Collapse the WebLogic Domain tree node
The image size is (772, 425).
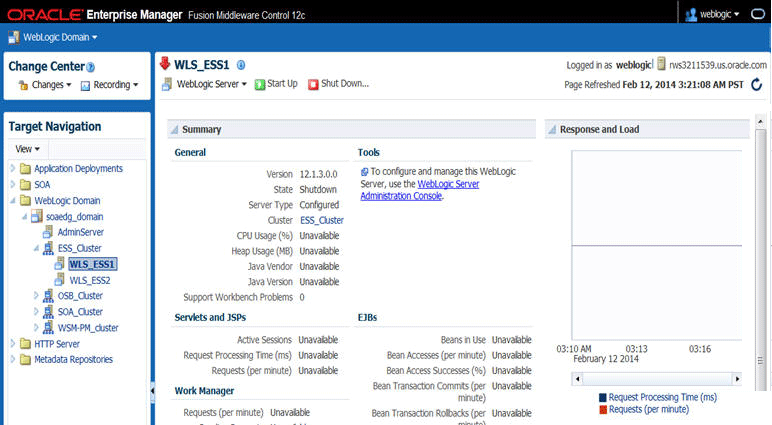(13, 200)
